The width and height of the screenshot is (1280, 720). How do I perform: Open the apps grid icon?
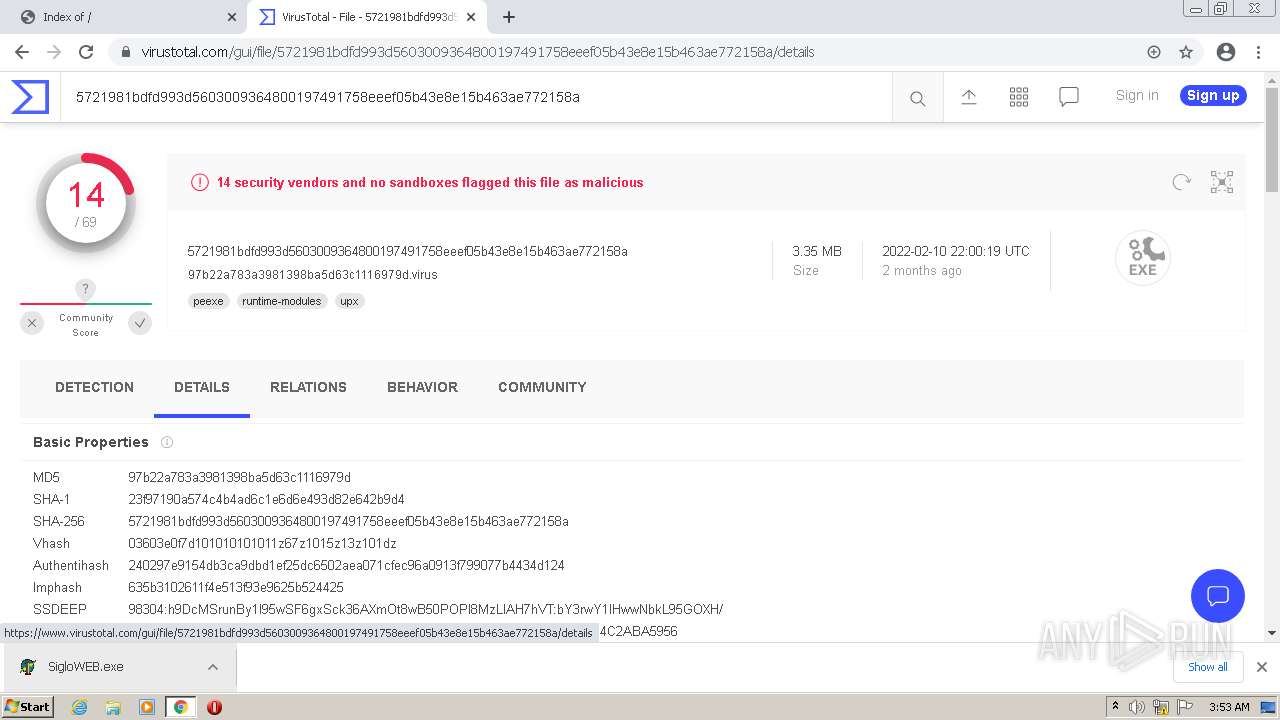tap(1019, 97)
